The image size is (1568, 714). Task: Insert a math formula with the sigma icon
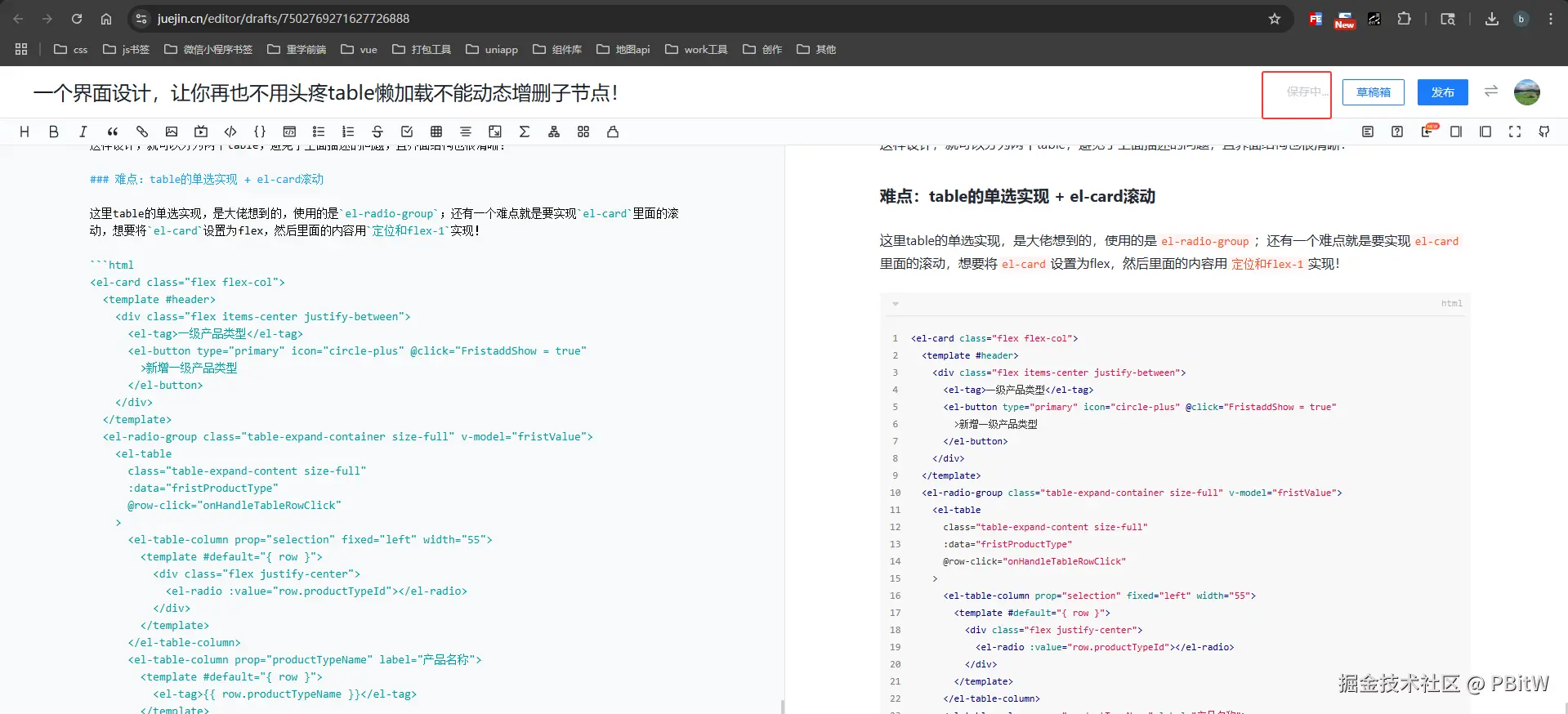point(525,132)
